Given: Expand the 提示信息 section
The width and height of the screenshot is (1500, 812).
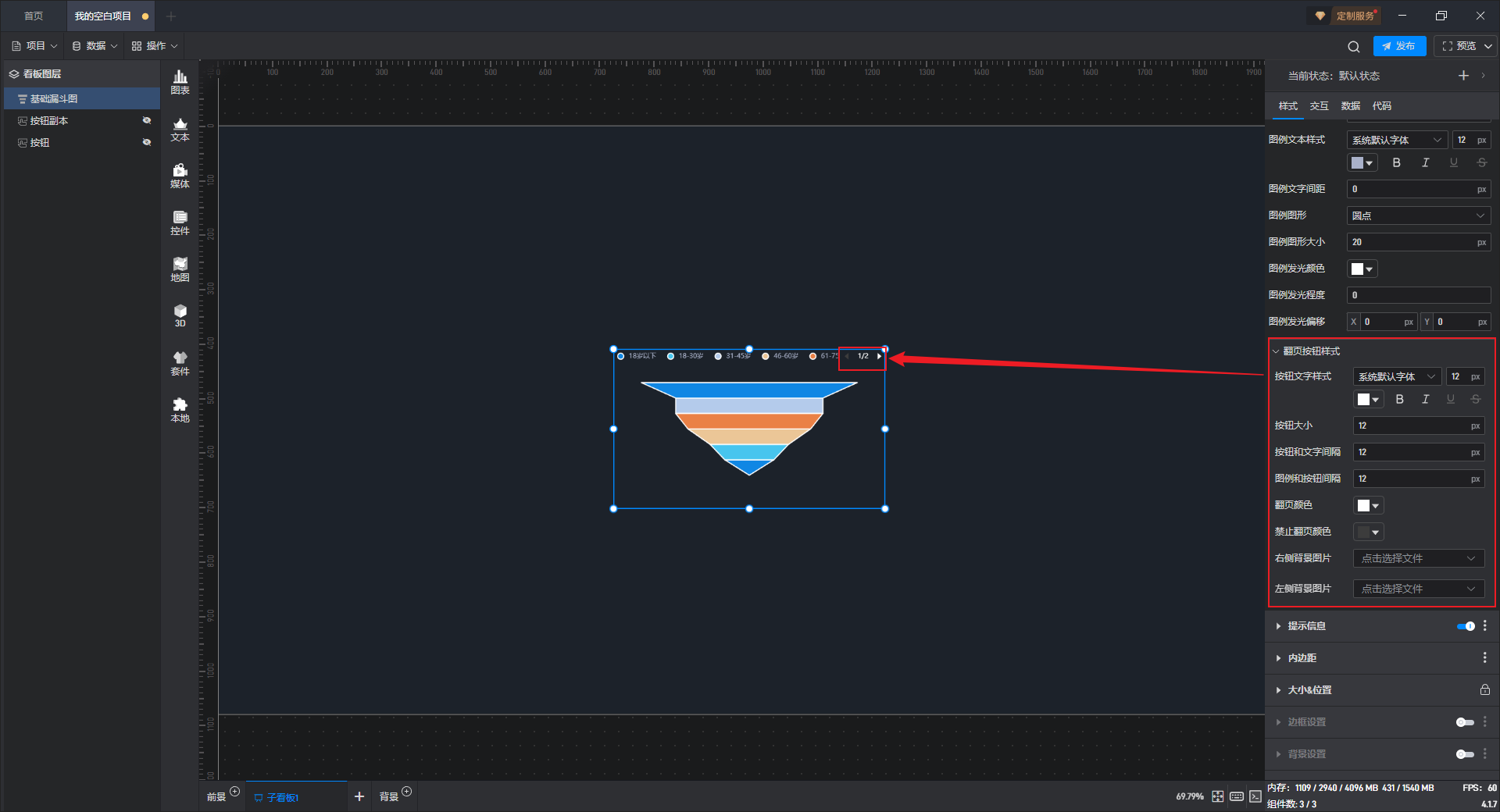Looking at the screenshot, I should pos(1278,626).
